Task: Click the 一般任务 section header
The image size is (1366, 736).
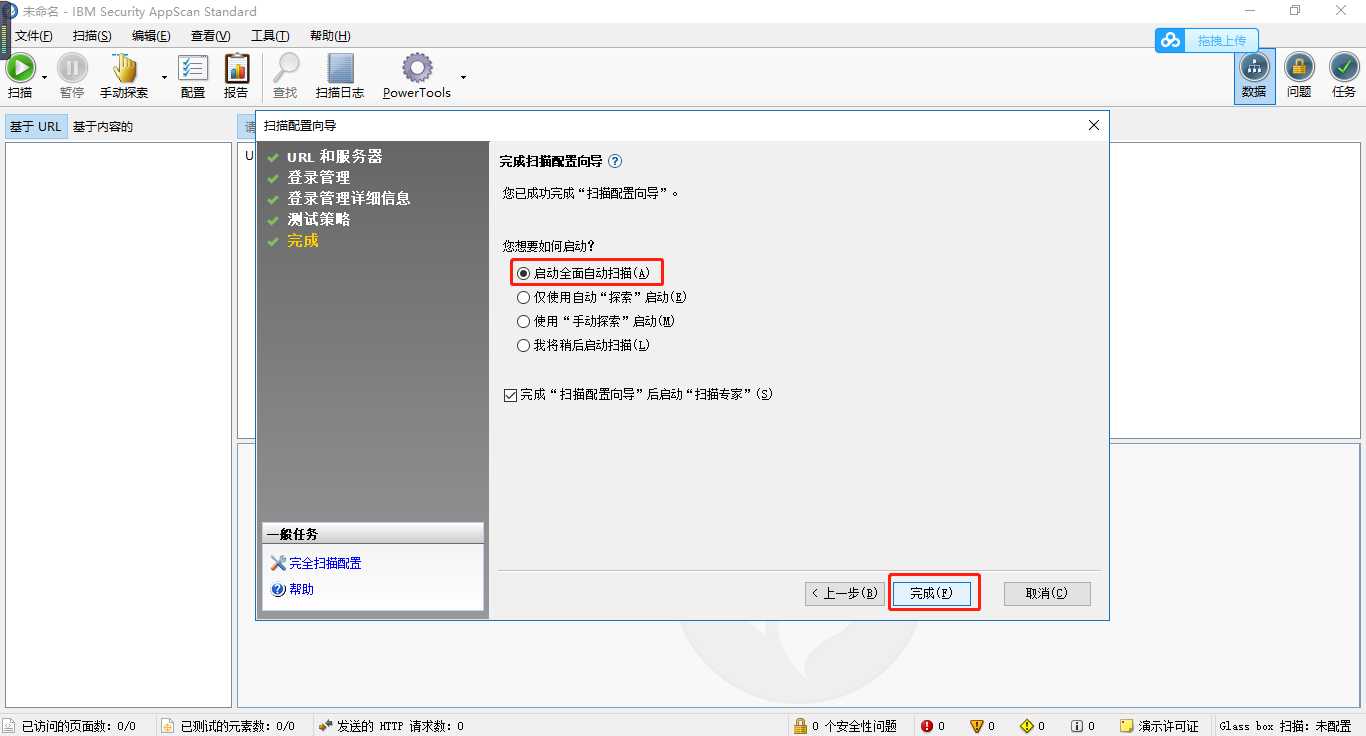Action: [372, 534]
